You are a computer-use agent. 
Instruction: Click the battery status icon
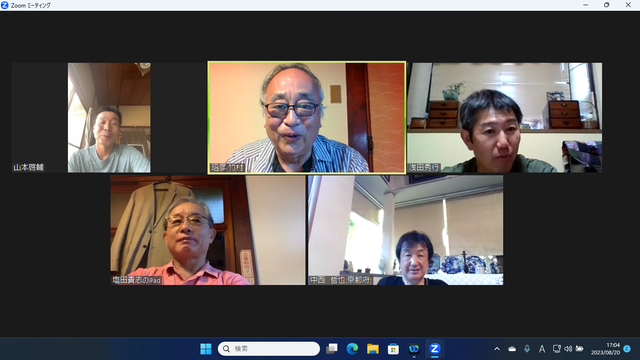click(x=579, y=349)
